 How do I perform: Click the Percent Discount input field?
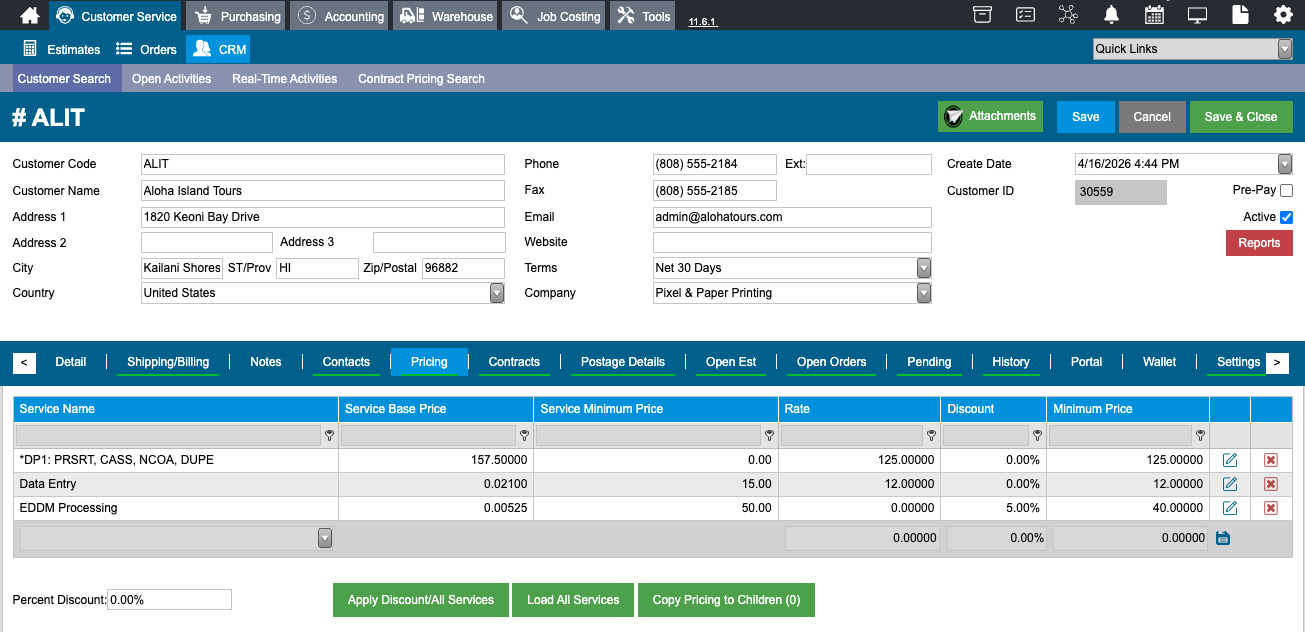coord(169,600)
